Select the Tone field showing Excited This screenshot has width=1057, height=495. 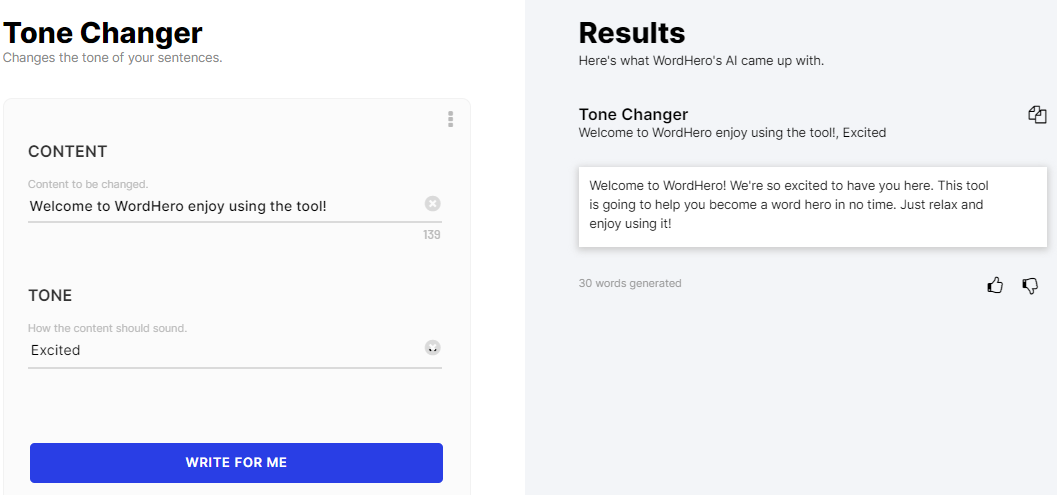point(225,350)
